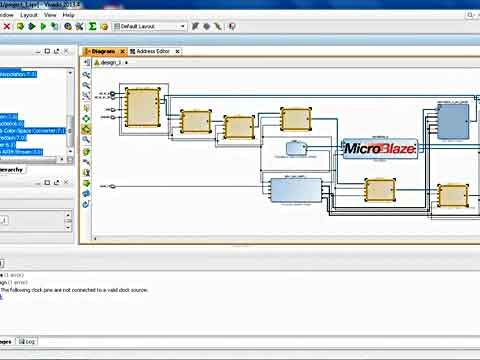480x360 pixels.
Task: Switch to the Address Editor tab
Action: pyautogui.click(x=153, y=51)
